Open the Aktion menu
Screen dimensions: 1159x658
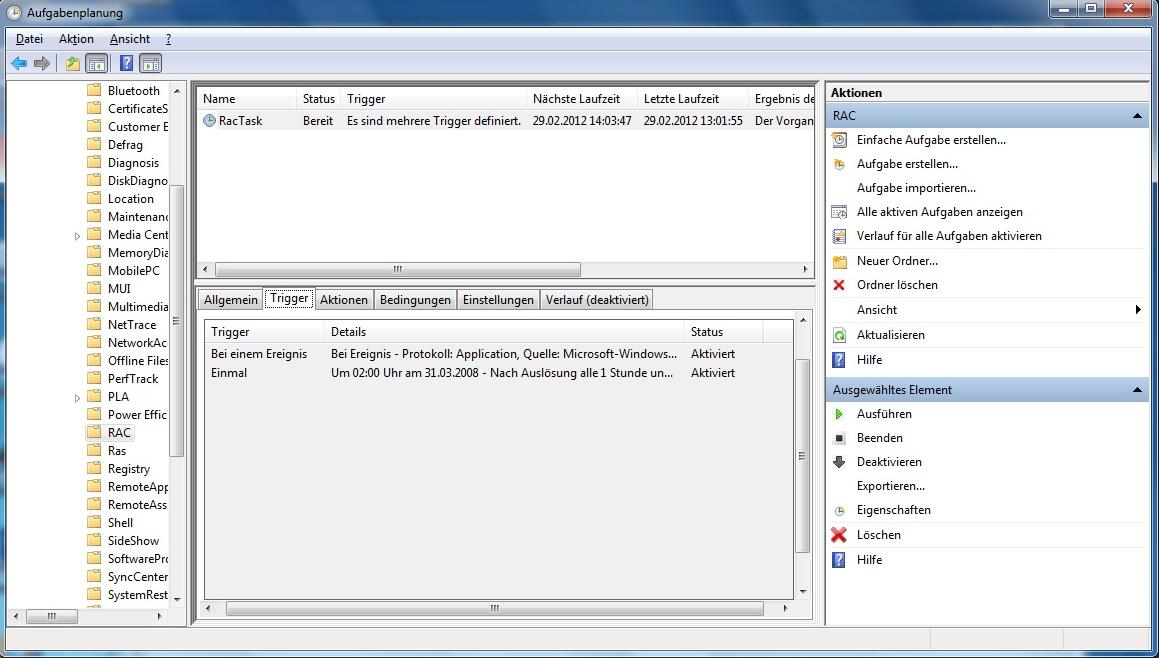76,39
